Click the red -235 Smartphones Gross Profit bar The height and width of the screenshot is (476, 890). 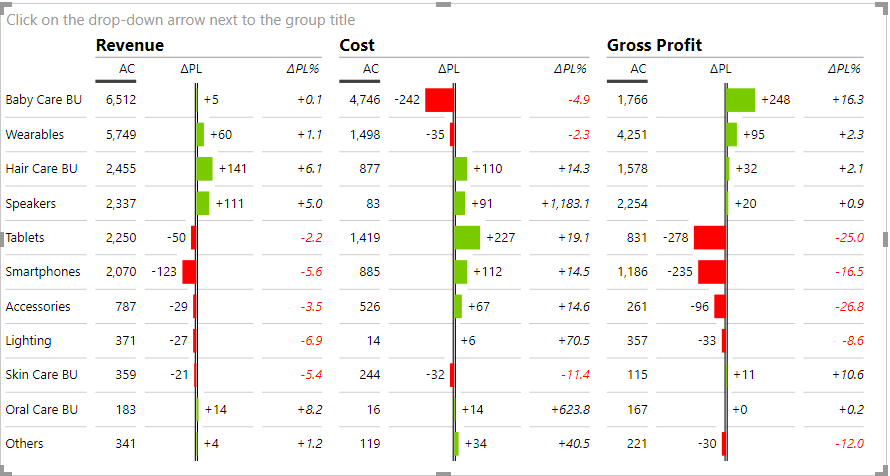(712, 272)
